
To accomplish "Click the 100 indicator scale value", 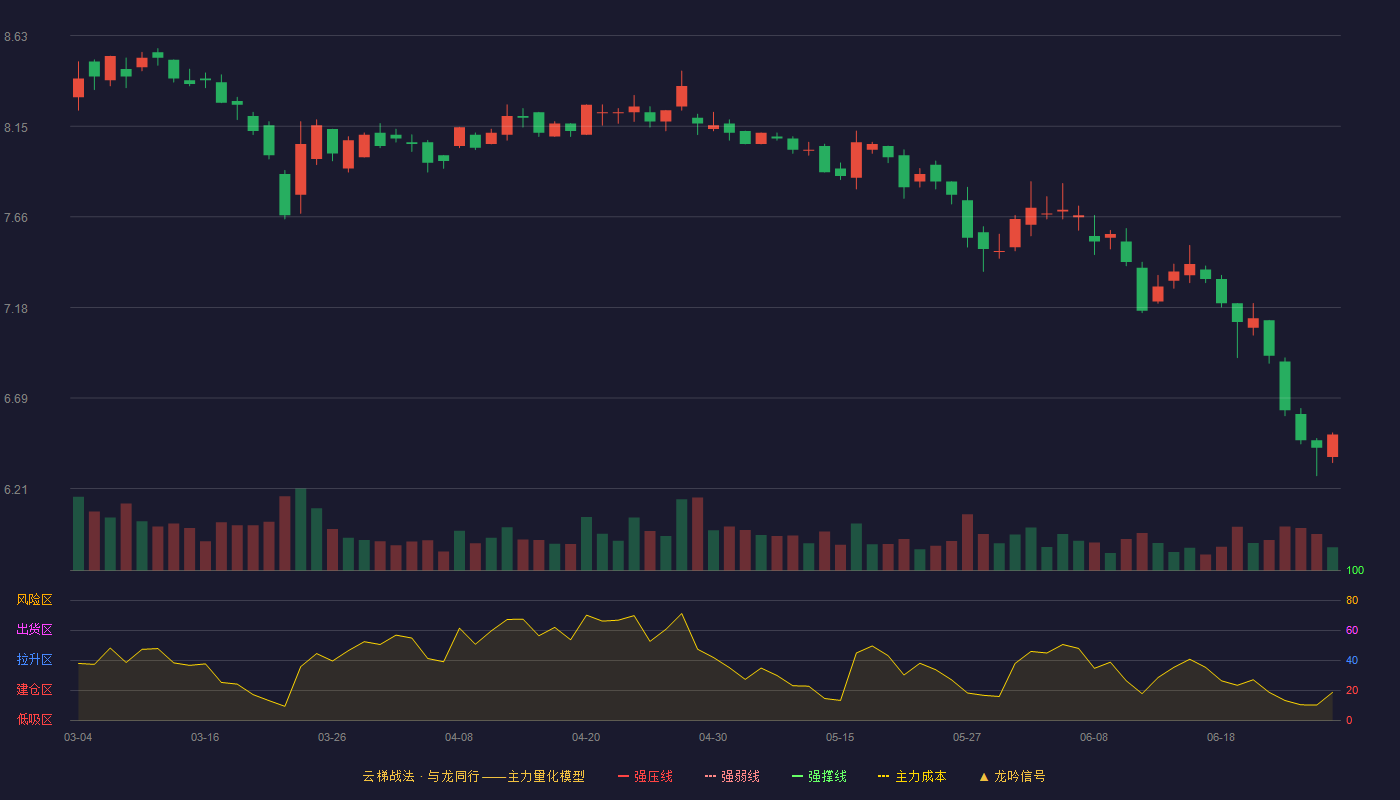I will coord(1355,571).
